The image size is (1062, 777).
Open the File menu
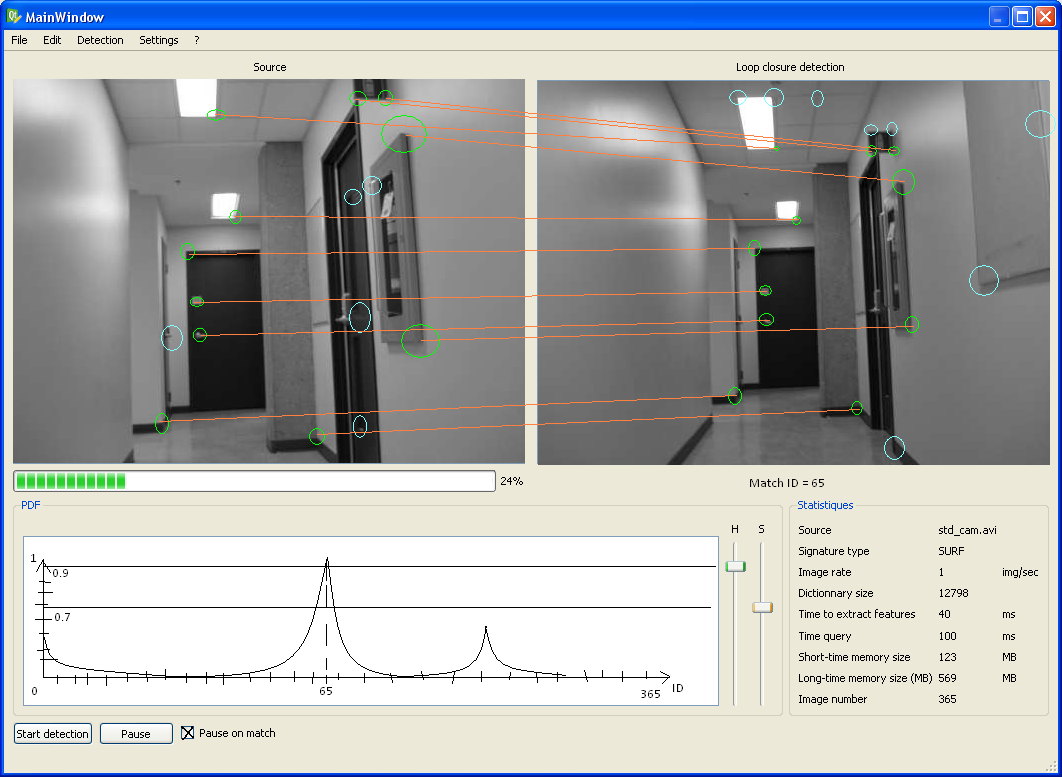[x=19, y=40]
